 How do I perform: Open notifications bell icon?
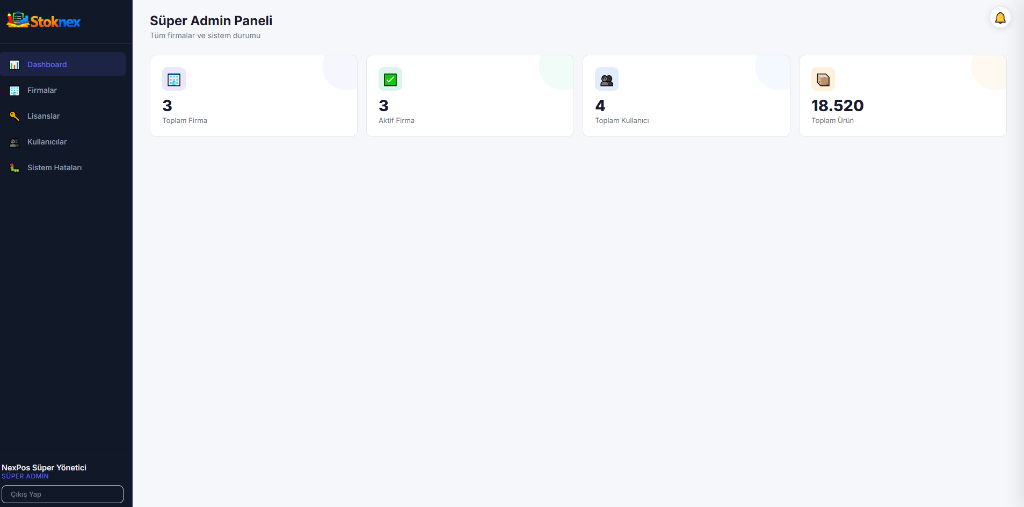click(1000, 18)
